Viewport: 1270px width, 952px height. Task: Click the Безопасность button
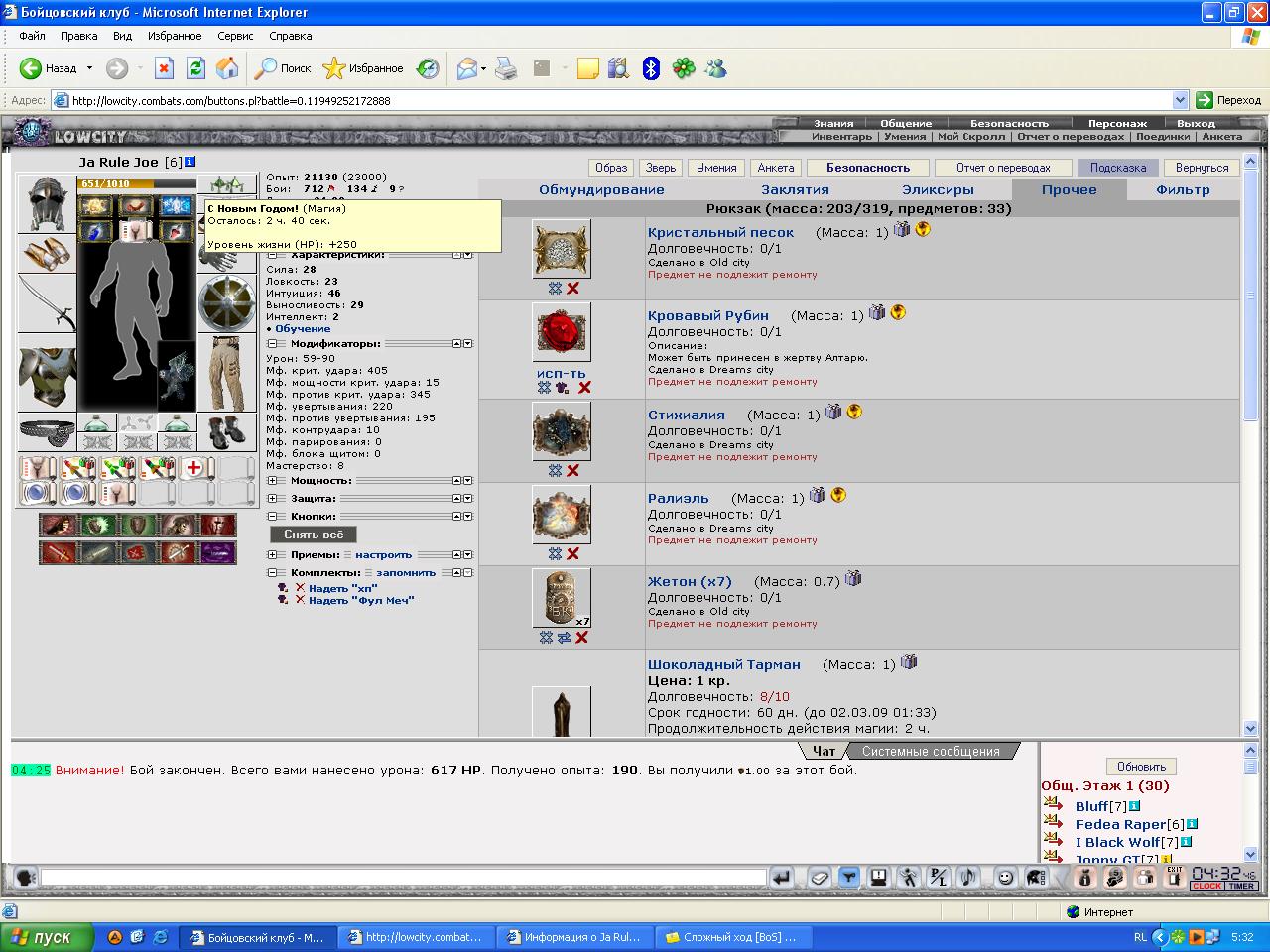(x=868, y=168)
